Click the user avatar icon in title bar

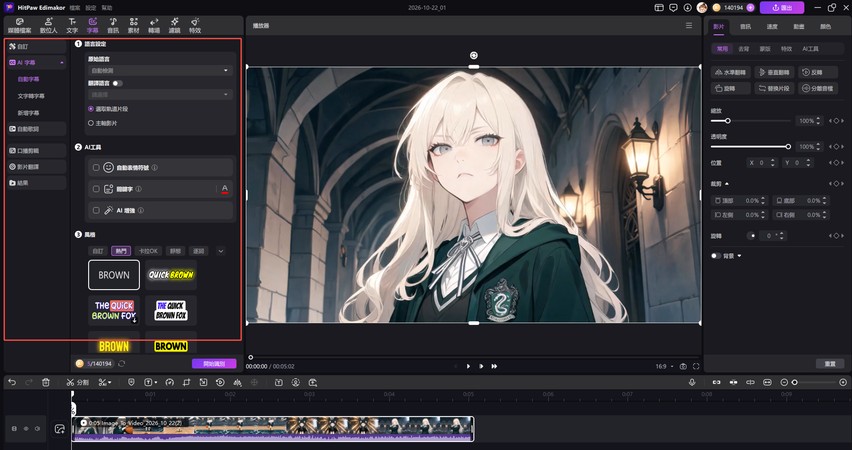tap(702, 8)
